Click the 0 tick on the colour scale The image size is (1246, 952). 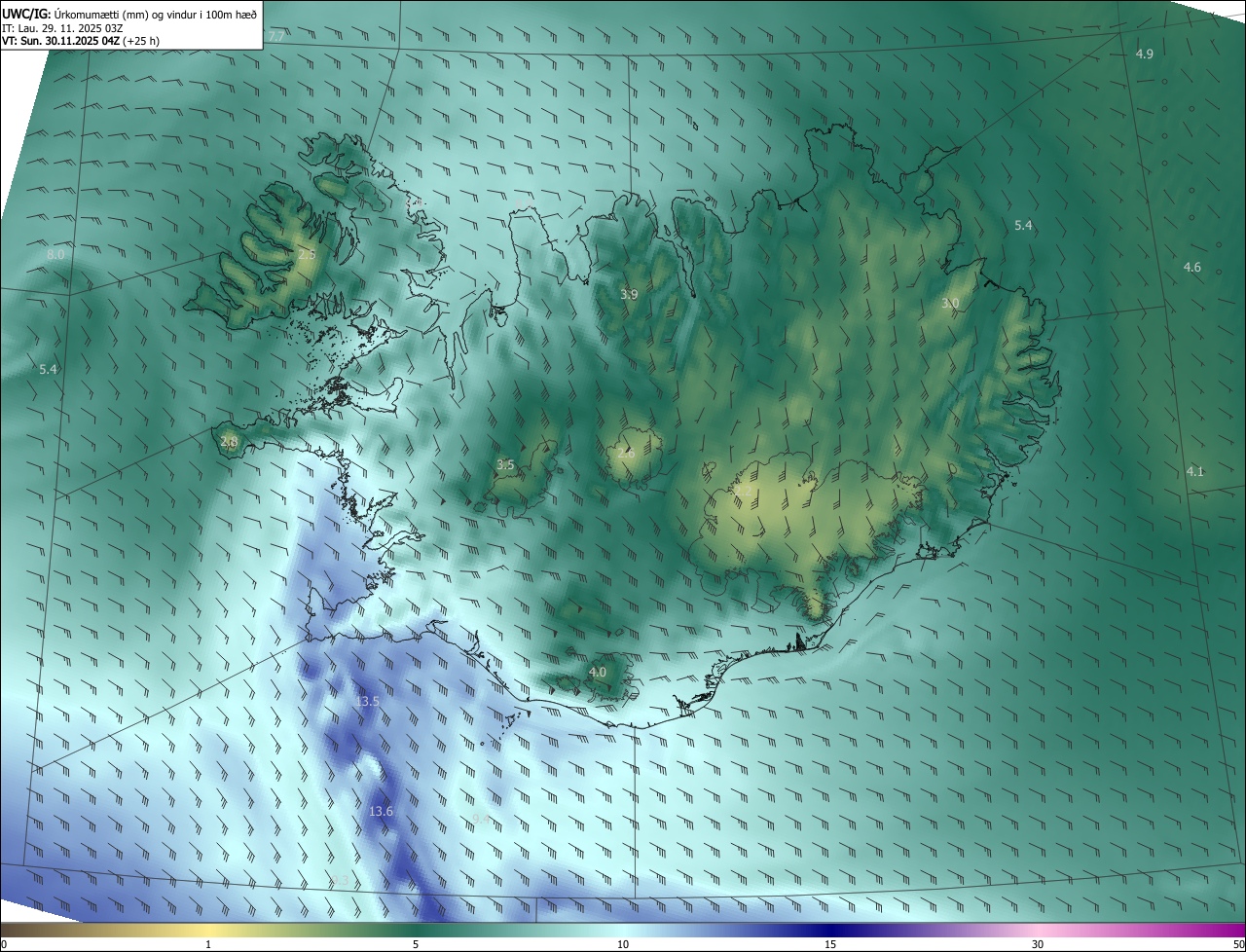click(x=4, y=944)
